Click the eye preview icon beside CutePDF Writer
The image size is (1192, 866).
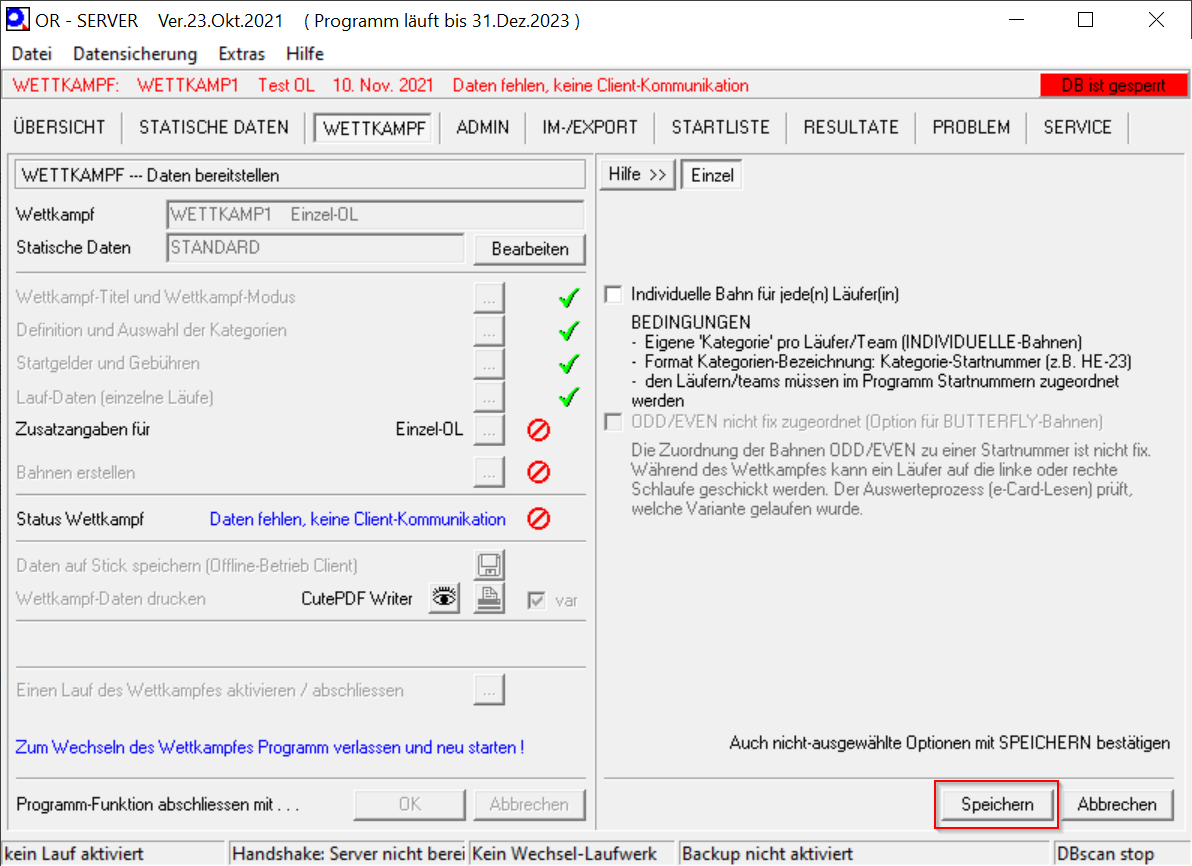(x=445, y=599)
